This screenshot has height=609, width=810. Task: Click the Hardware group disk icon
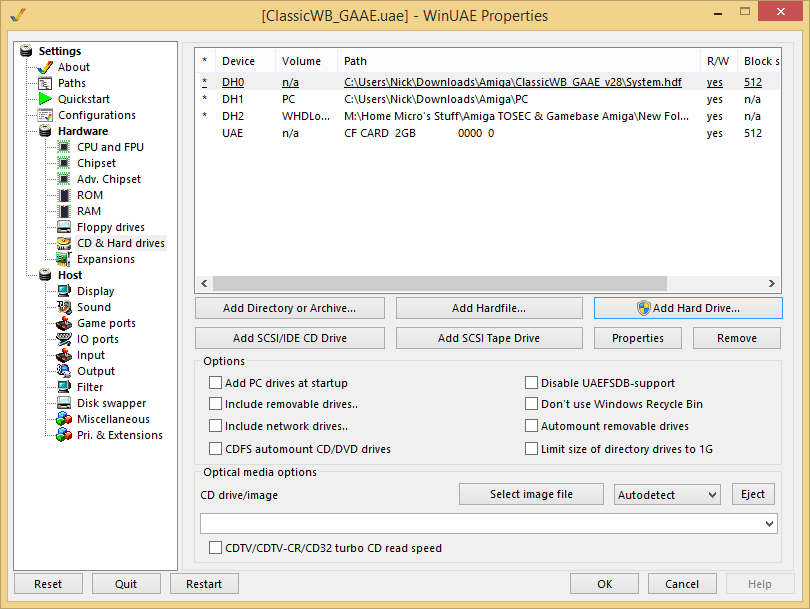[x=45, y=131]
